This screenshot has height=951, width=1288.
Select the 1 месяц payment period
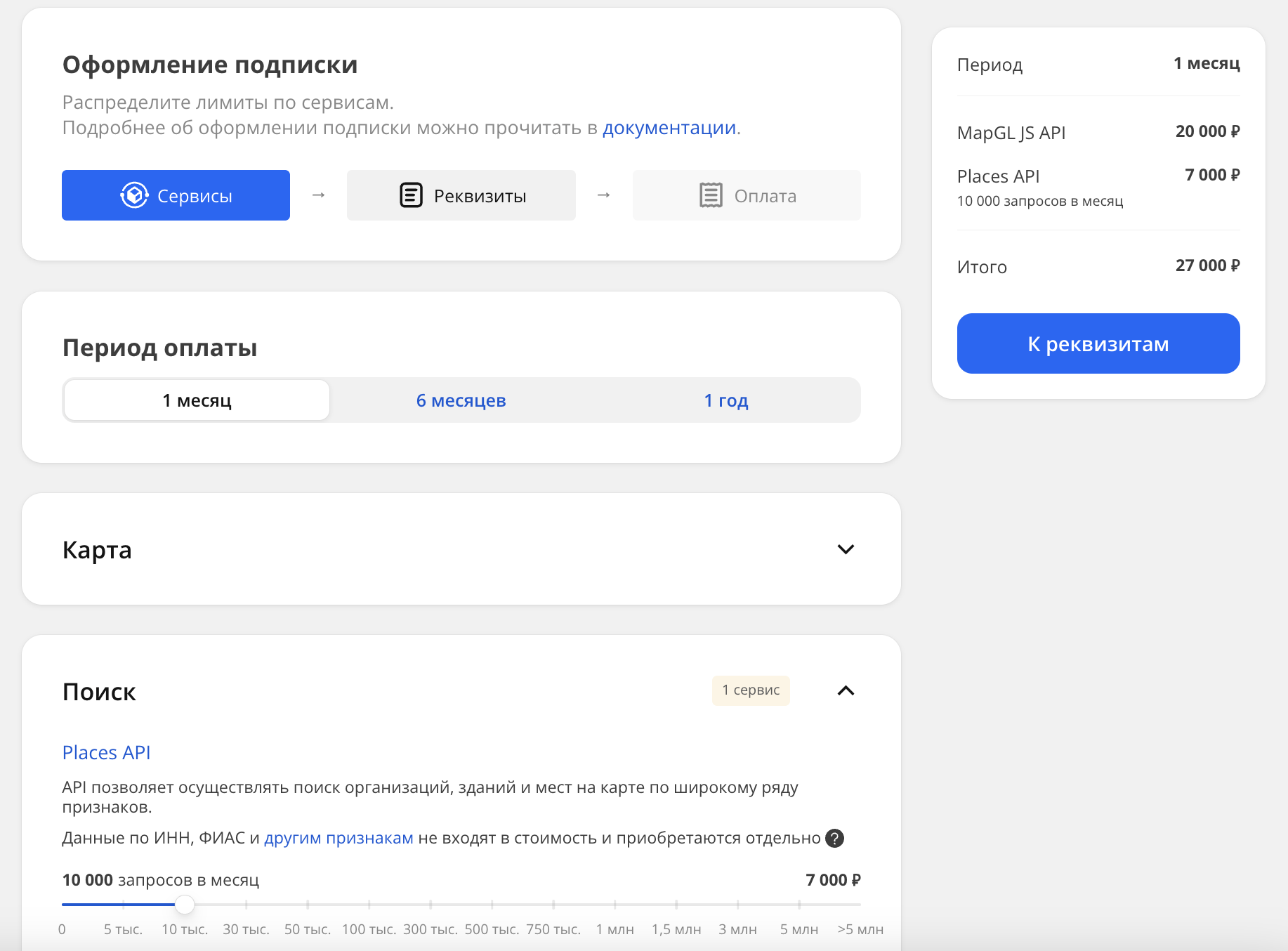pyautogui.click(x=197, y=400)
